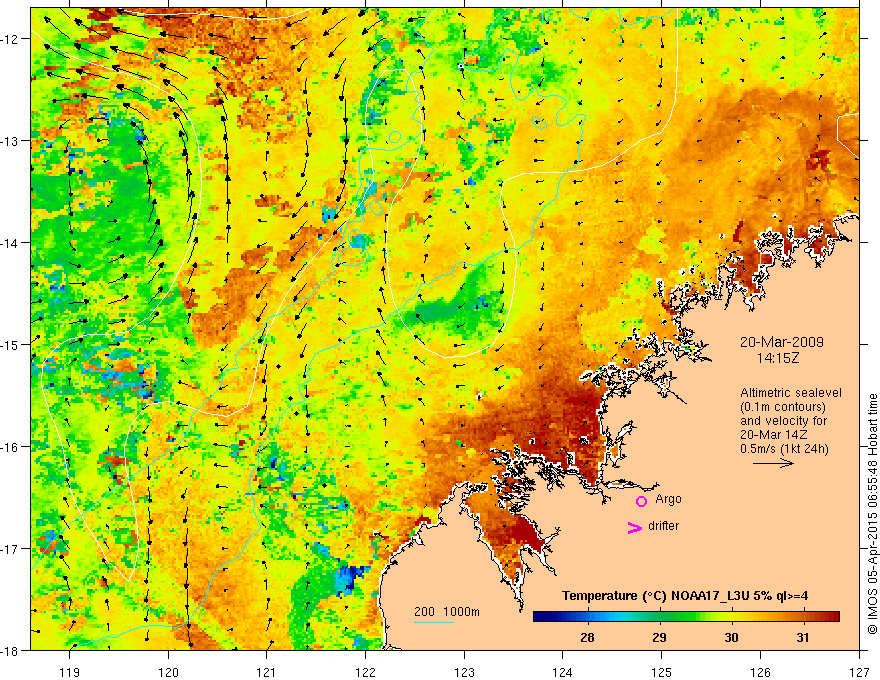Click the magenta drifter arrow legend symbol

click(x=635, y=527)
